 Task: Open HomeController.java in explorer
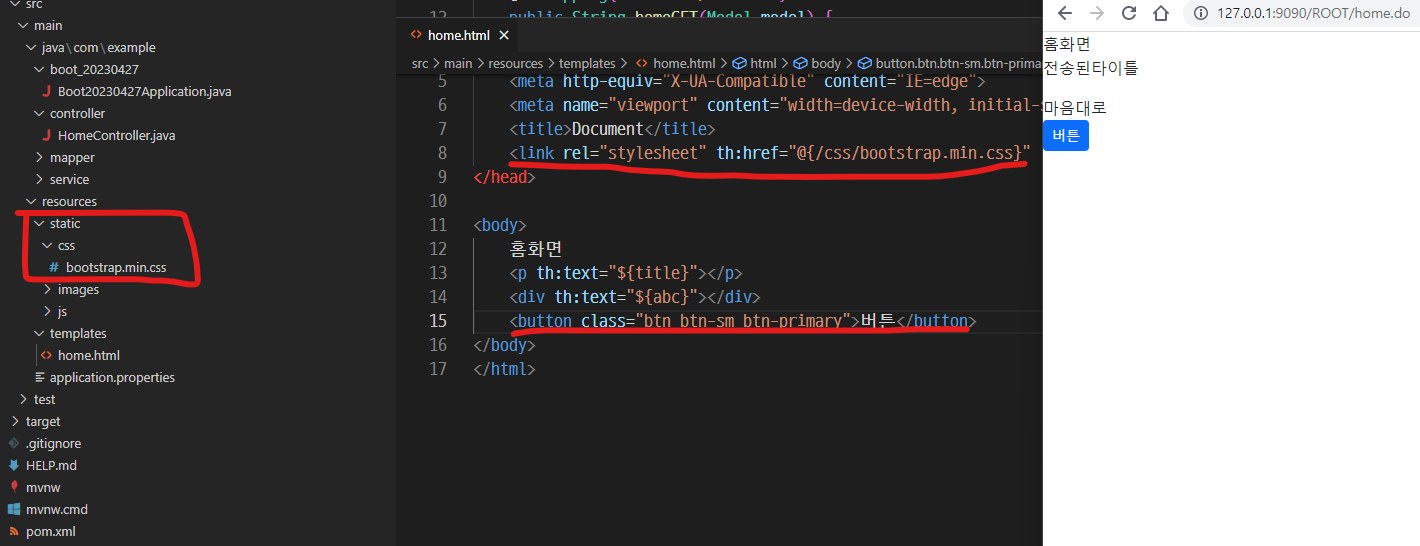117,135
